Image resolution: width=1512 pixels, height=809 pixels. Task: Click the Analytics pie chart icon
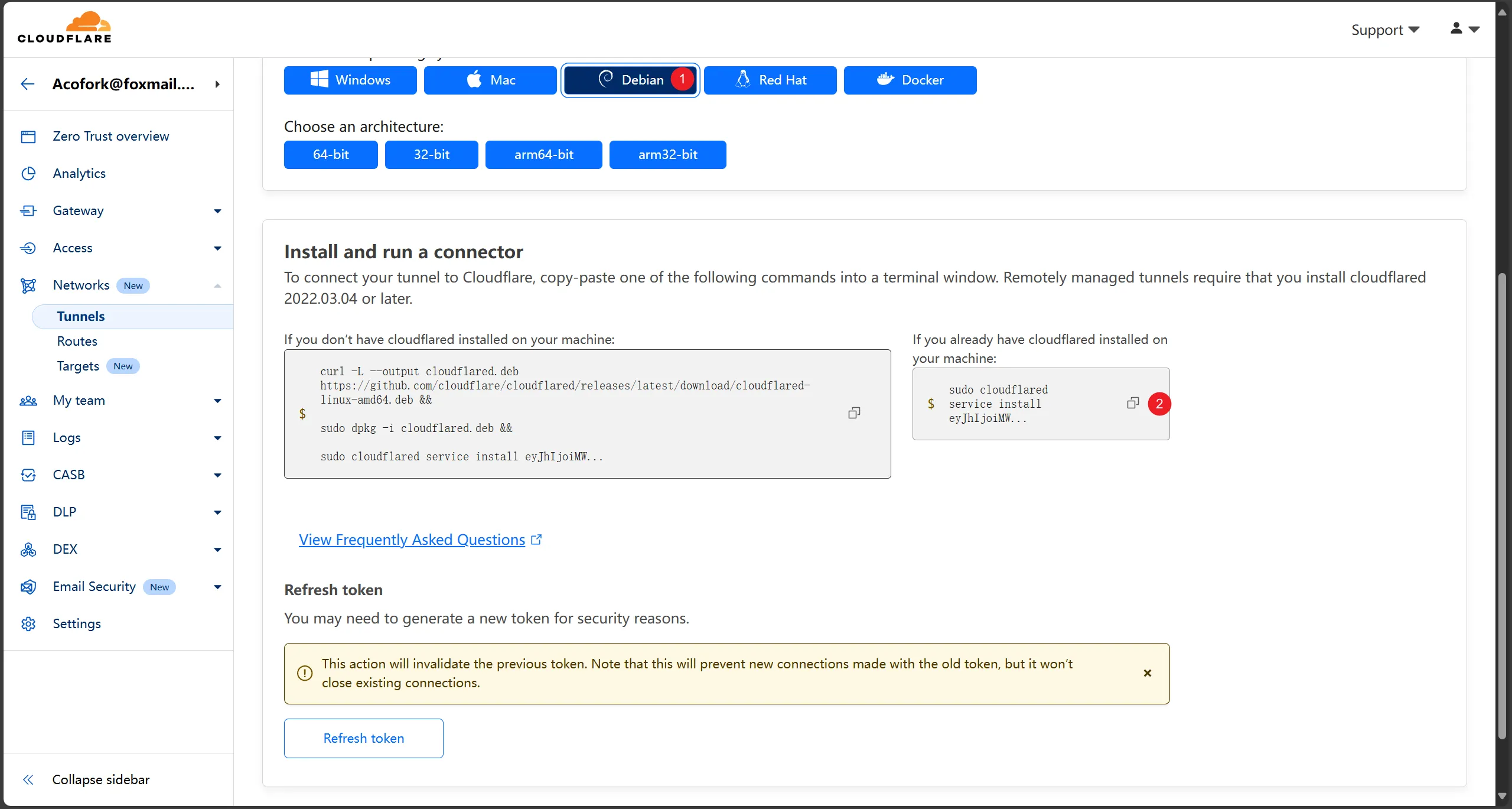pos(28,173)
